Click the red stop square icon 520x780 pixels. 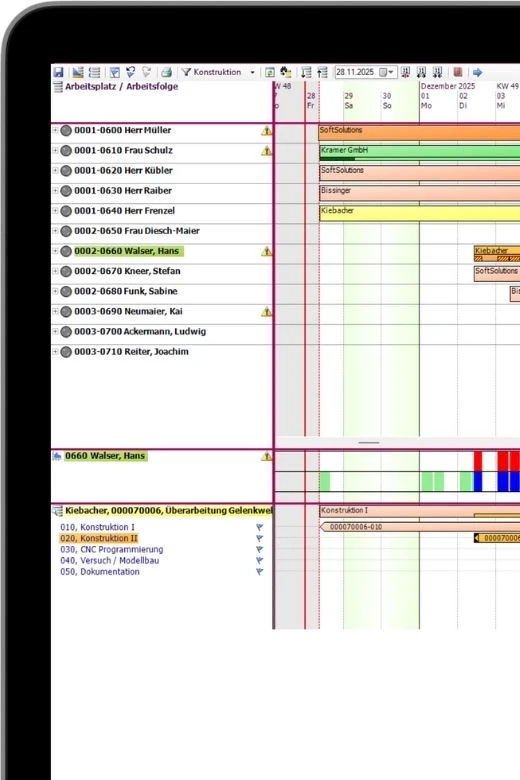(458, 72)
